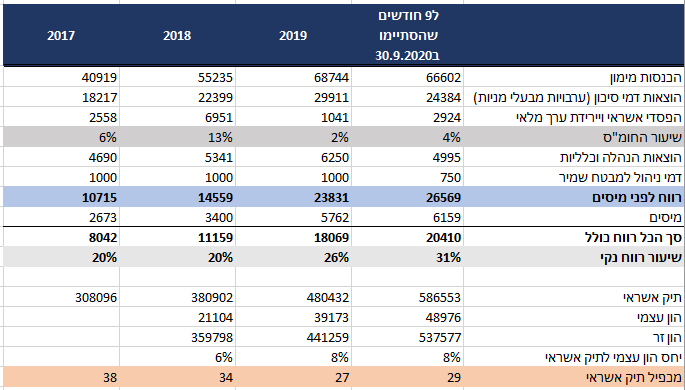Select the 2017 column header

pos(61,36)
